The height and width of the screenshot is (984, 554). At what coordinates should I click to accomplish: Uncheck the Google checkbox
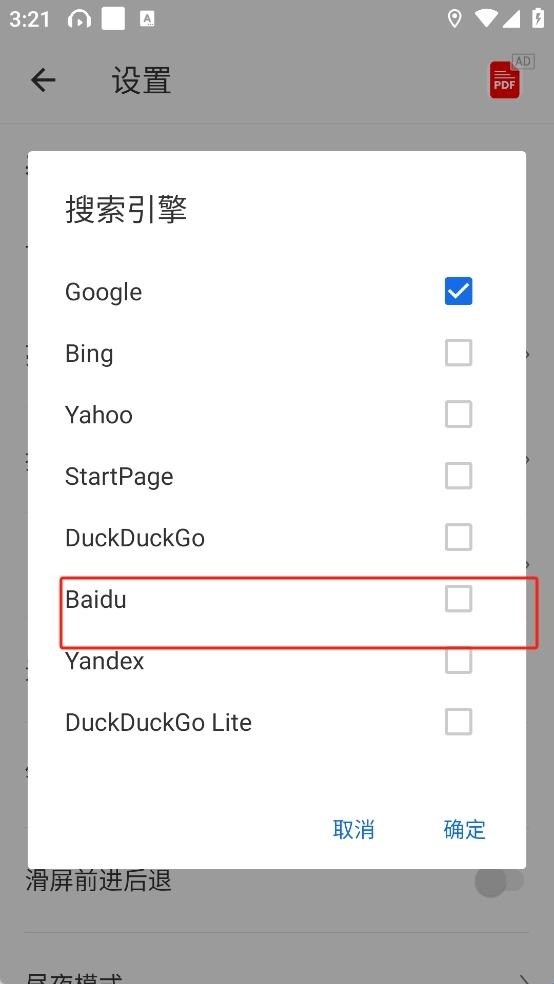(459, 291)
